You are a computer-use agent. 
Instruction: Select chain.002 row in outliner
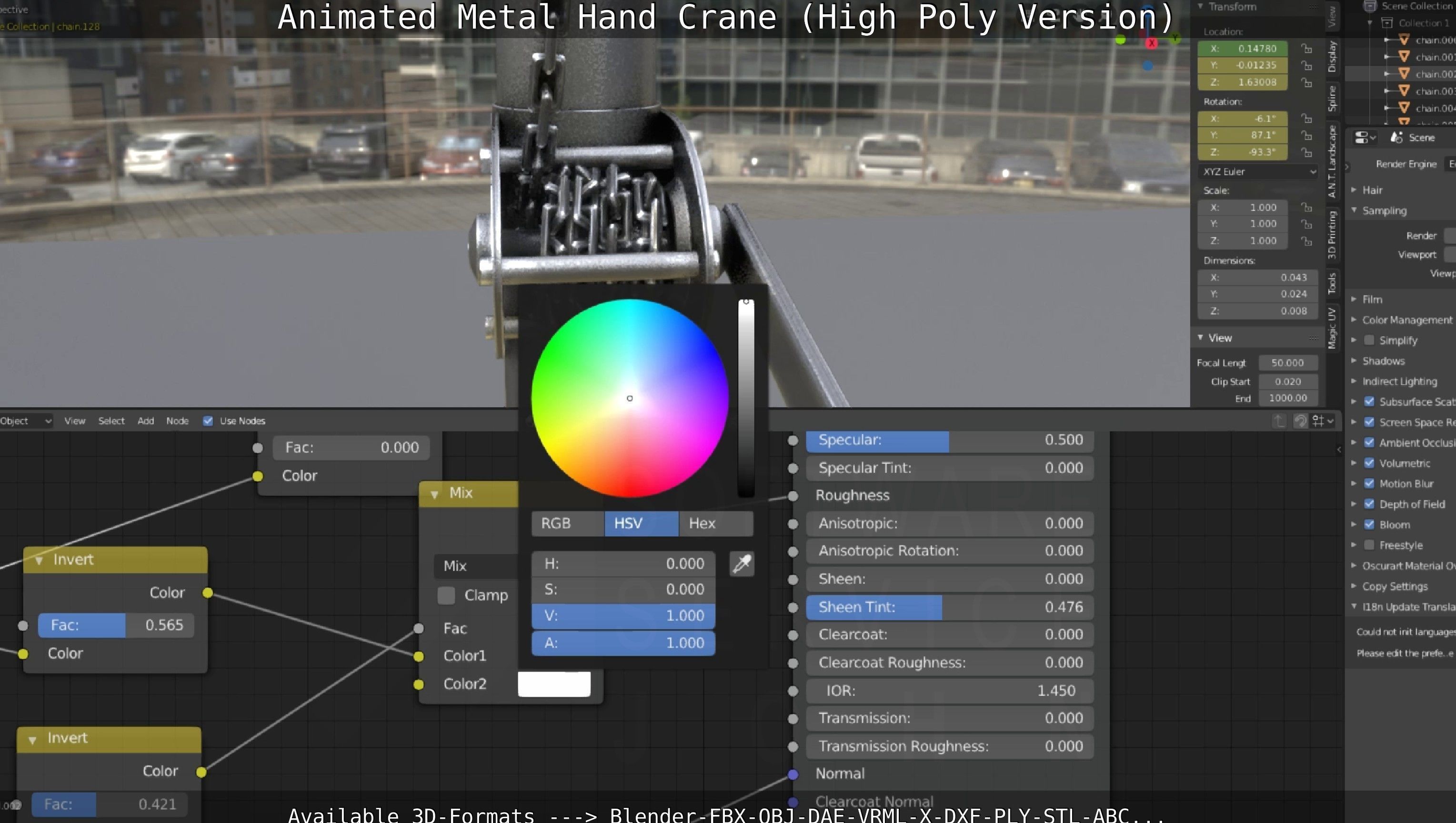point(1401,73)
